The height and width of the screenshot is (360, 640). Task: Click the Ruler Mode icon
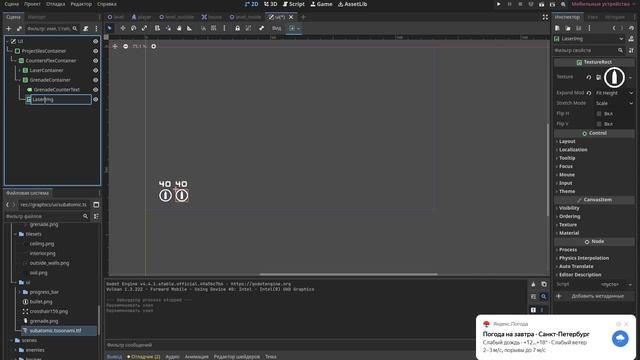point(189,28)
